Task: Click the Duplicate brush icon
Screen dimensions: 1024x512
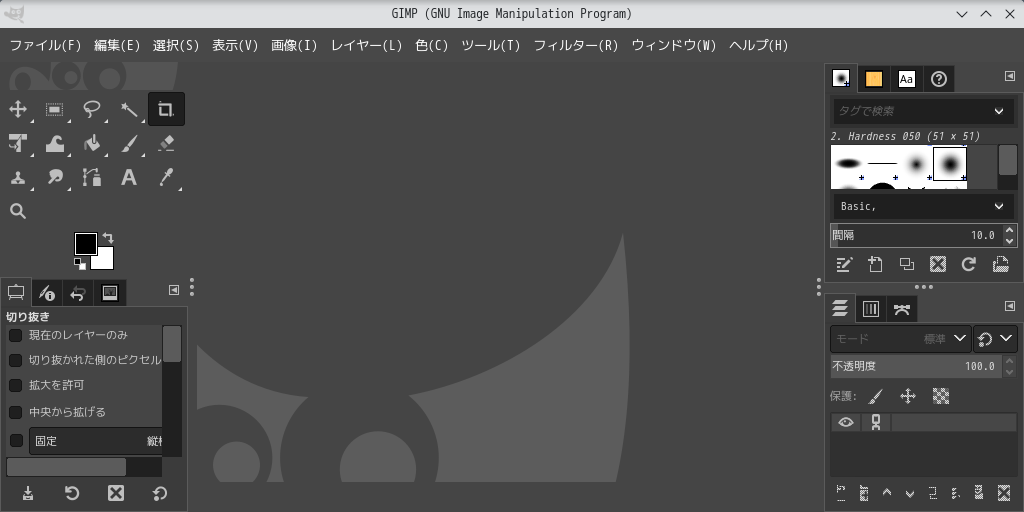Action: 906,264
